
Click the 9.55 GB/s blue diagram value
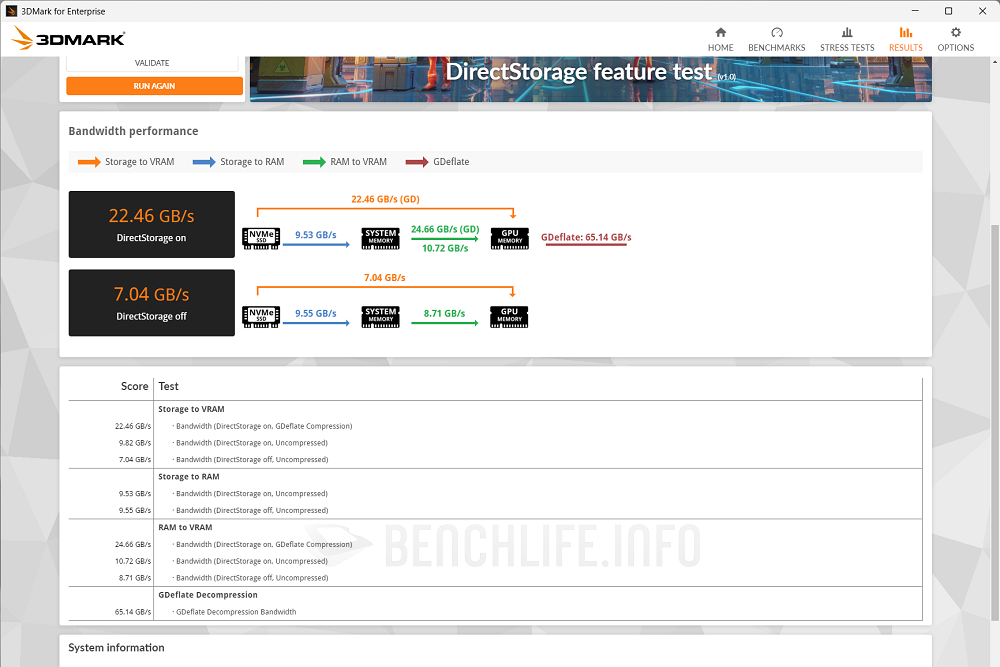316,314
